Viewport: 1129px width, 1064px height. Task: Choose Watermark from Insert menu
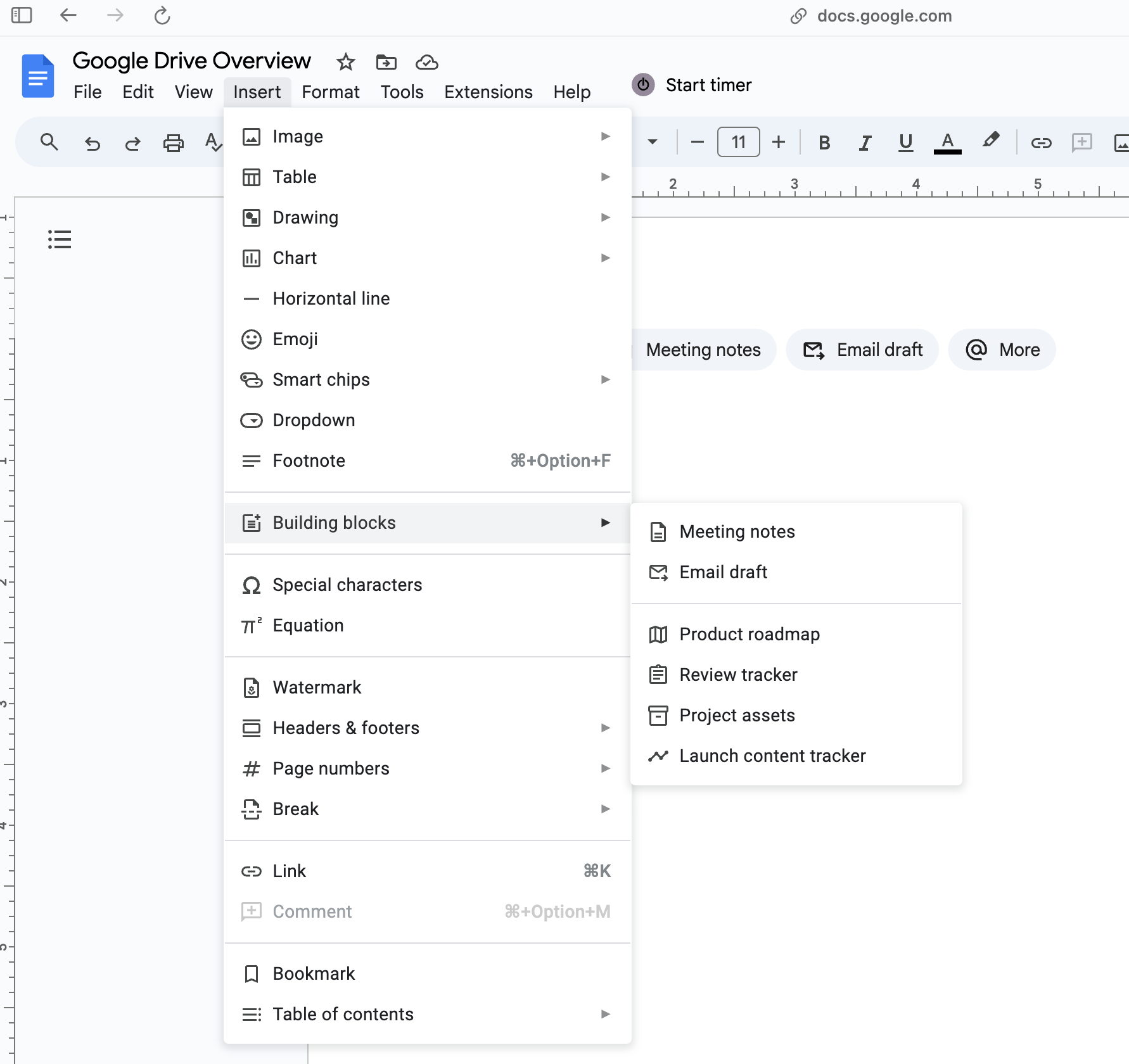pos(317,687)
